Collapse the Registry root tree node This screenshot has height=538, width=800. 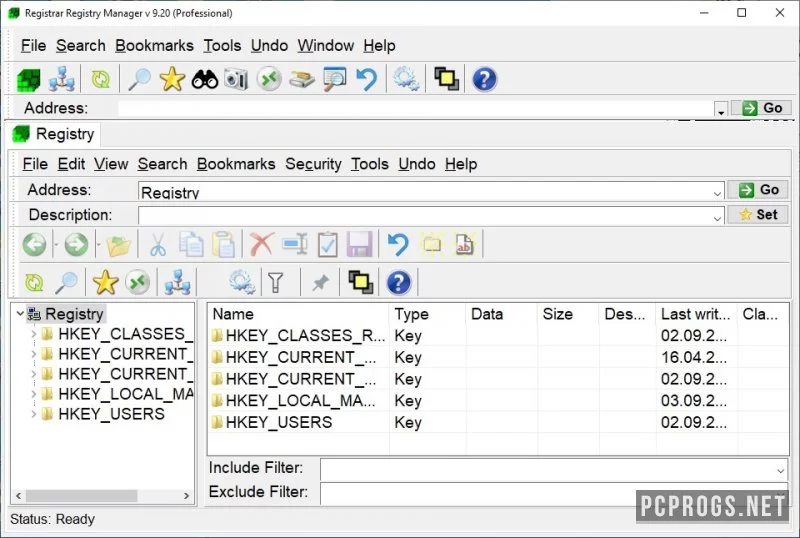(x=20, y=313)
